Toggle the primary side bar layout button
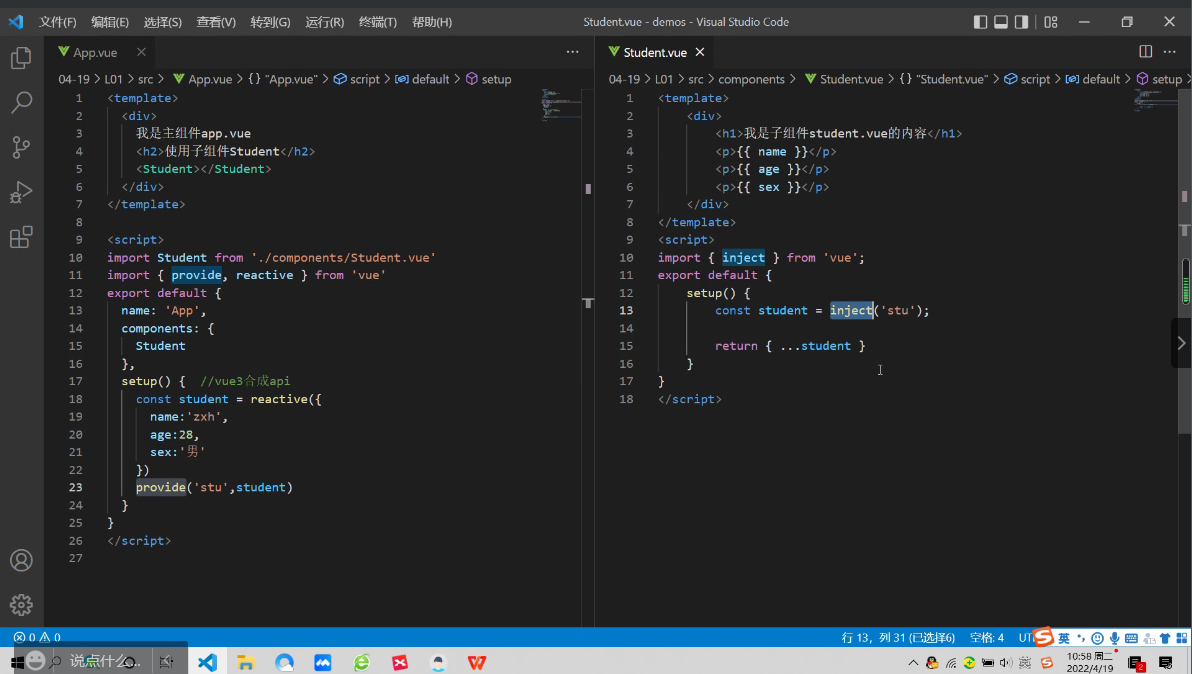The width and height of the screenshot is (1192, 674). 980,22
